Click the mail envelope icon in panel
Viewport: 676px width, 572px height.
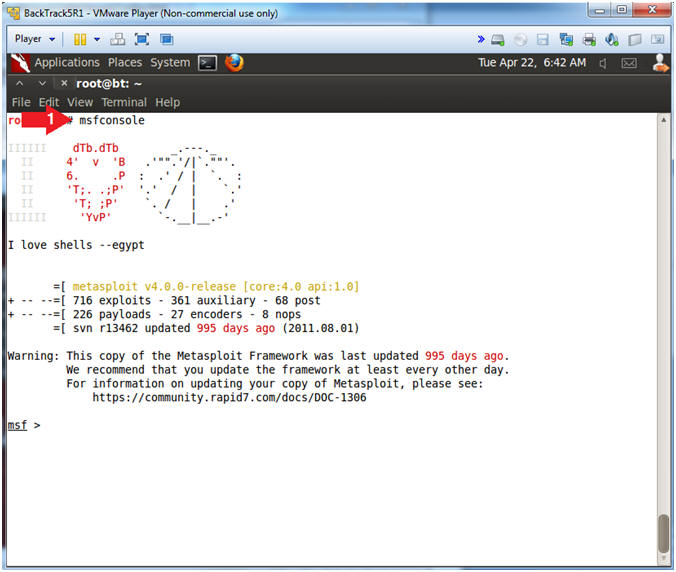(629, 64)
